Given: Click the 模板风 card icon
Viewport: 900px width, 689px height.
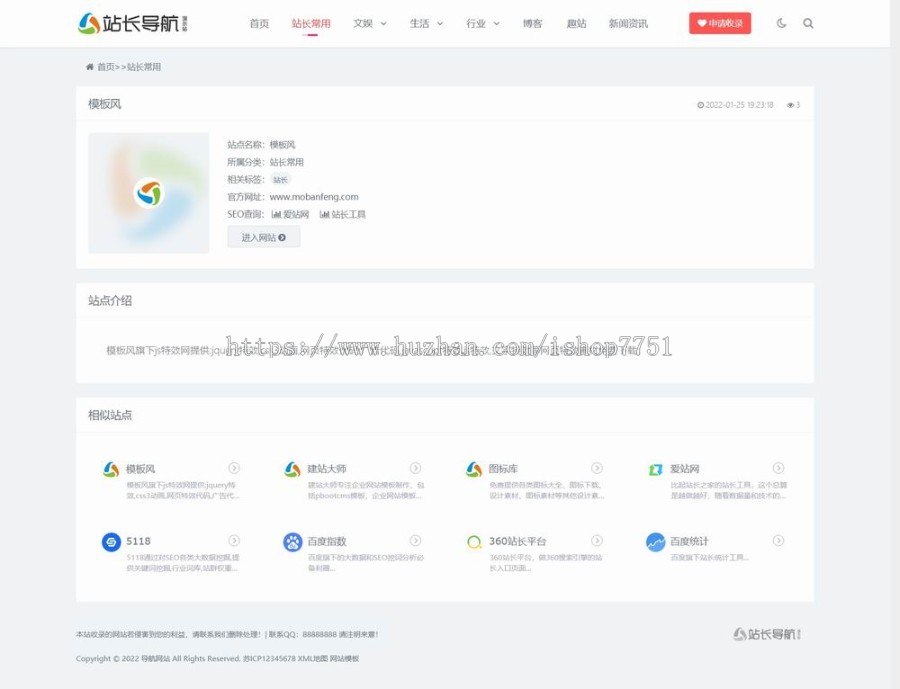Looking at the screenshot, I should (x=111, y=469).
